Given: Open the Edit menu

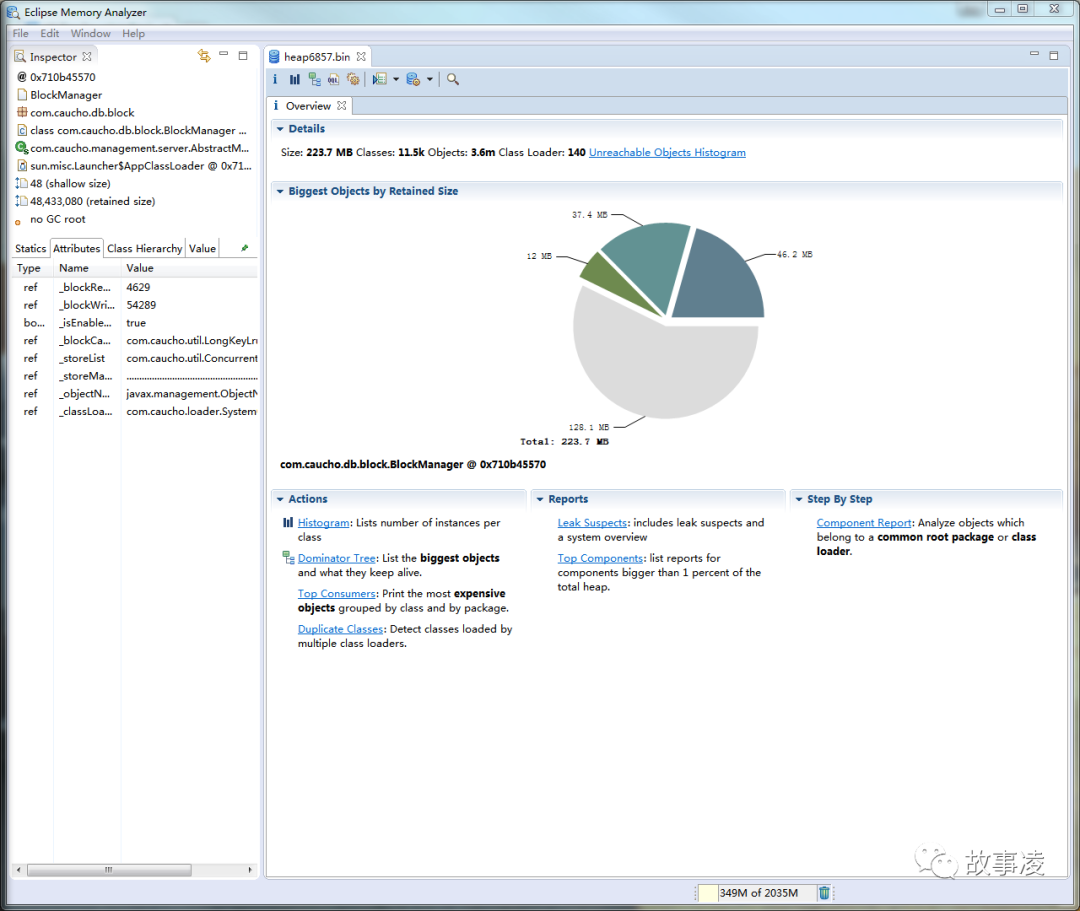Looking at the screenshot, I should coord(50,33).
